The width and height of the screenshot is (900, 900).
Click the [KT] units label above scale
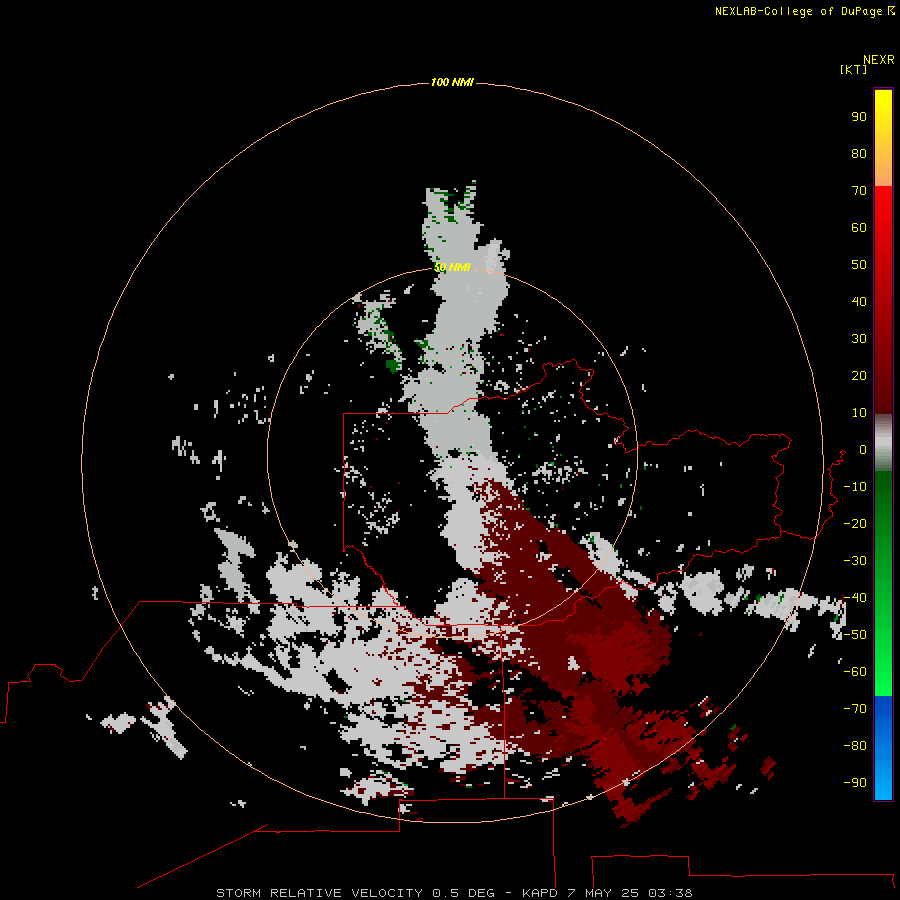(x=853, y=69)
